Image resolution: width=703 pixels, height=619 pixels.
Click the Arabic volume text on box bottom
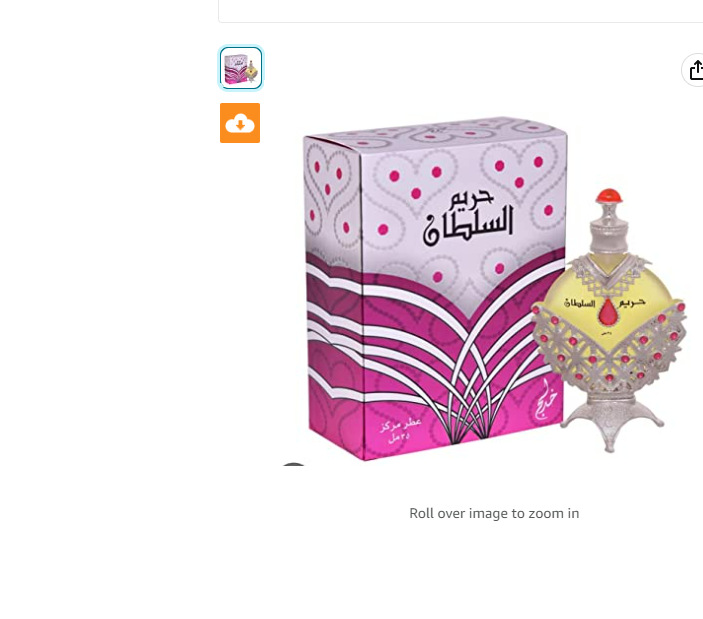click(x=400, y=431)
